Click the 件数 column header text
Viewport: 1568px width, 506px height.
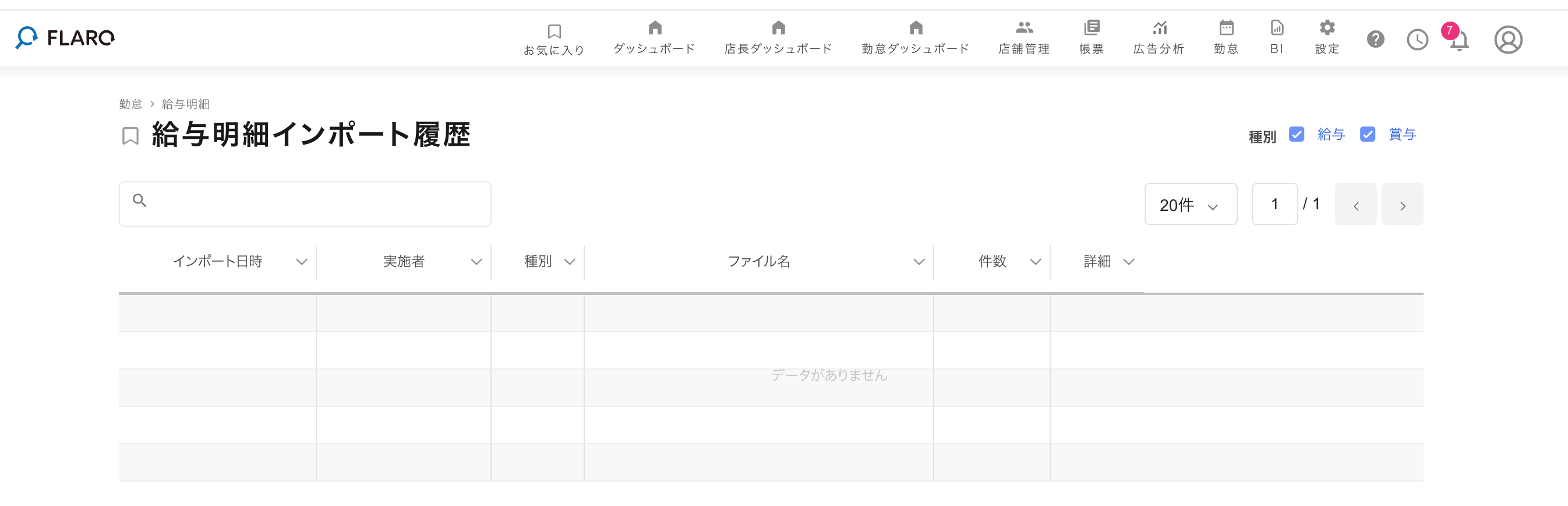[992, 261]
